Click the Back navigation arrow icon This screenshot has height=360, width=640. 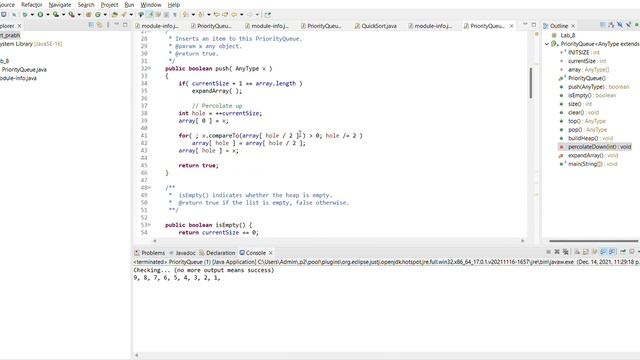tap(234, 14)
